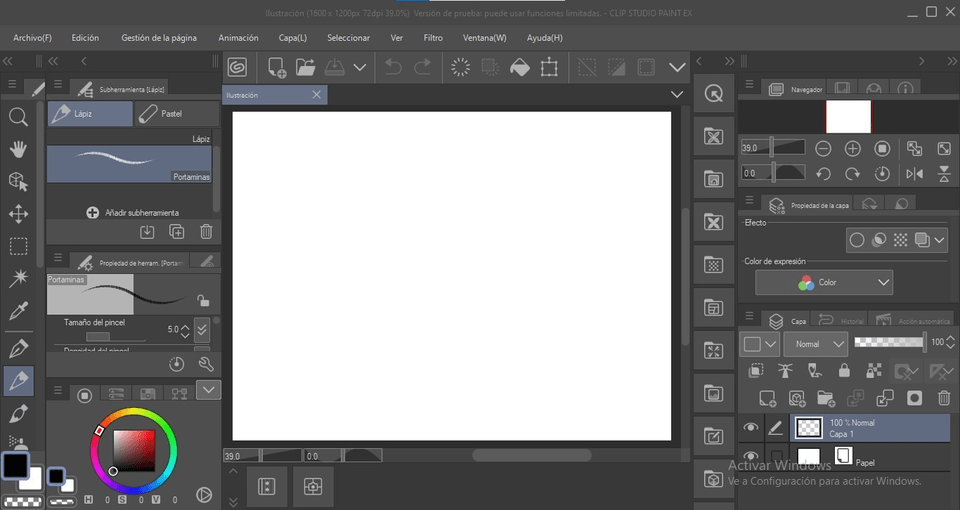Select the Zoom magnifier tool
Image resolution: width=960 pixels, height=510 pixels.
pos(18,116)
